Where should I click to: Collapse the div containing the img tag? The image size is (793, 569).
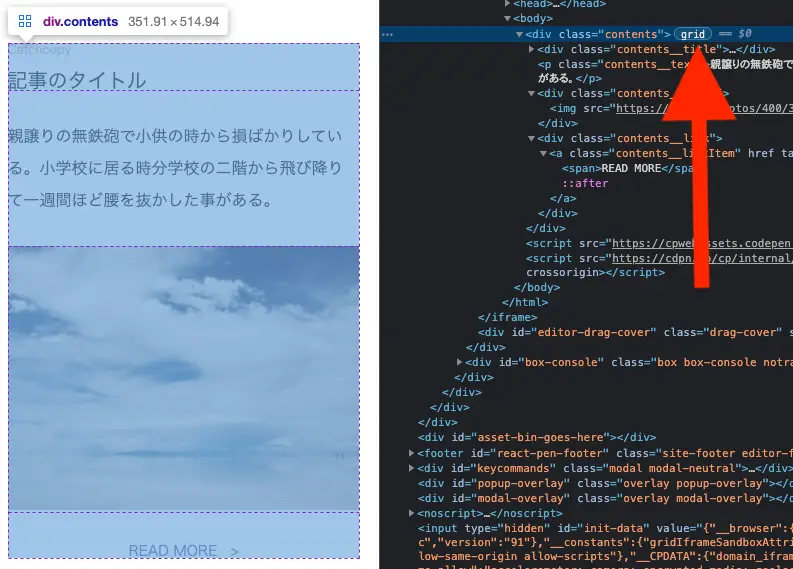530,94
